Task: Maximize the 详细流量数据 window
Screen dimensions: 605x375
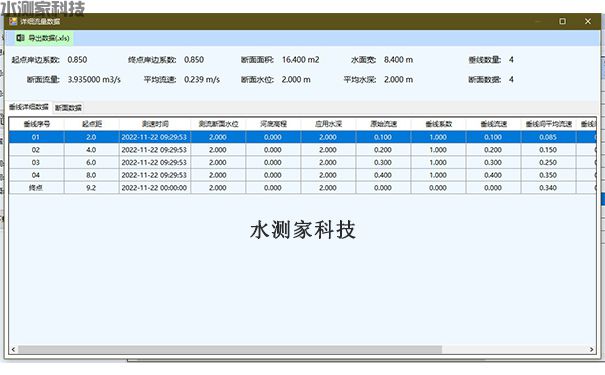Action: click(563, 21)
